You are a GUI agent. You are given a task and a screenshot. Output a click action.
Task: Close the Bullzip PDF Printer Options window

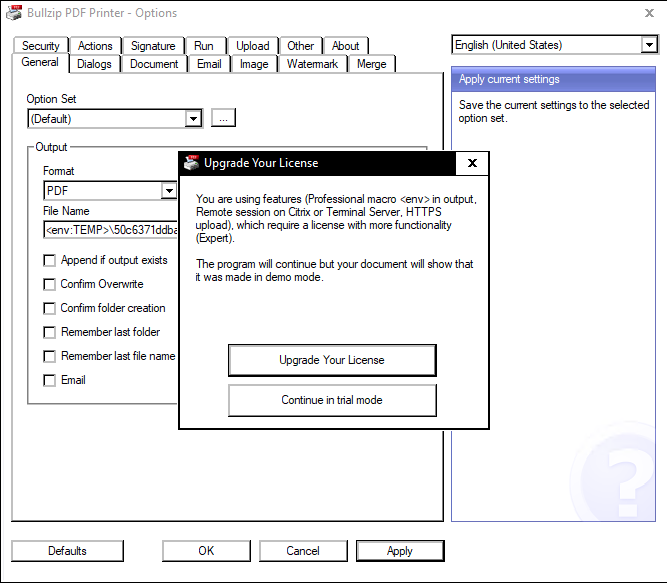(649, 13)
